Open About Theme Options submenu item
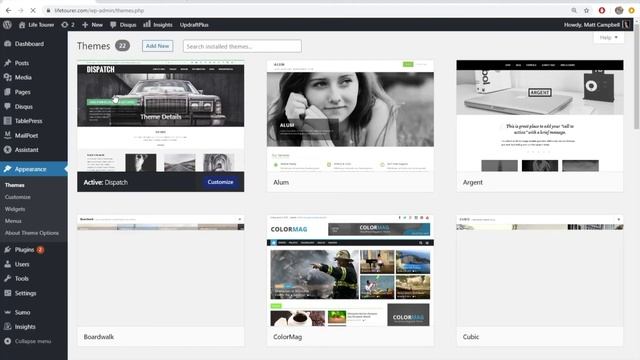The width and height of the screenshot is (640, 360). pyautogui.click(x=32, y=233)
